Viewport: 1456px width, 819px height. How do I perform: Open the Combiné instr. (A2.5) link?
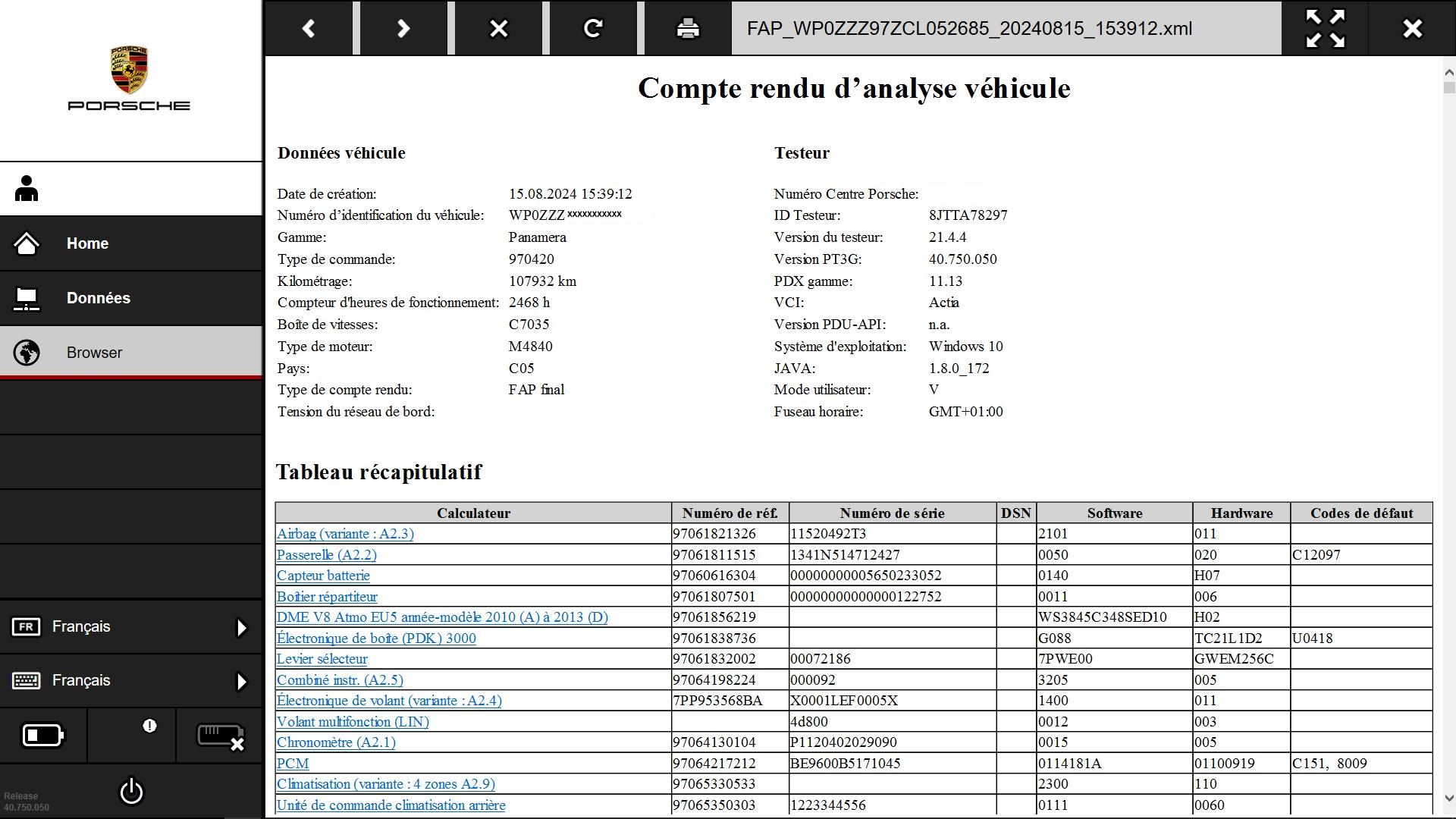click(340, 680)
